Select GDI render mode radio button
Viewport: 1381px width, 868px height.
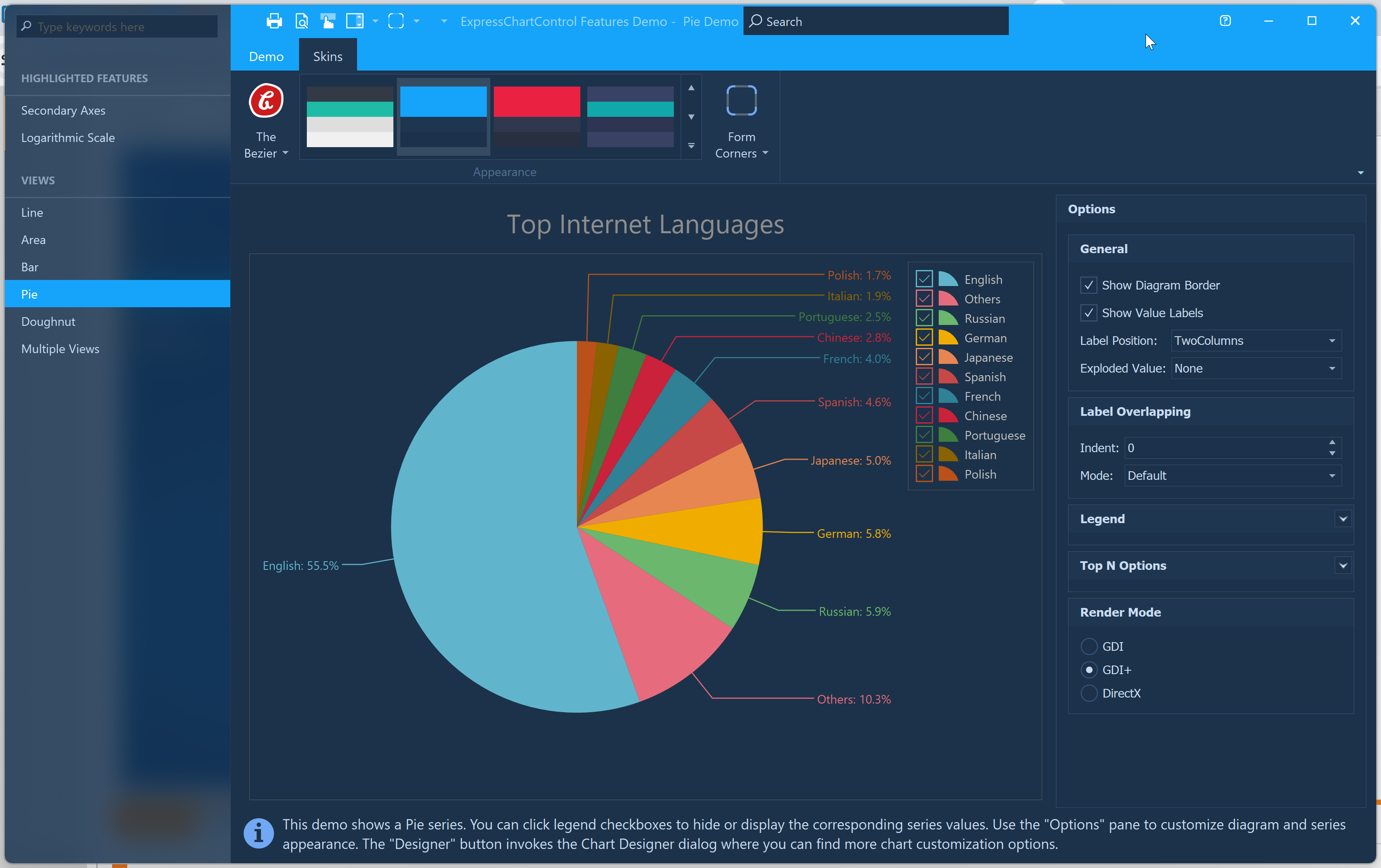click(1088, 645)
